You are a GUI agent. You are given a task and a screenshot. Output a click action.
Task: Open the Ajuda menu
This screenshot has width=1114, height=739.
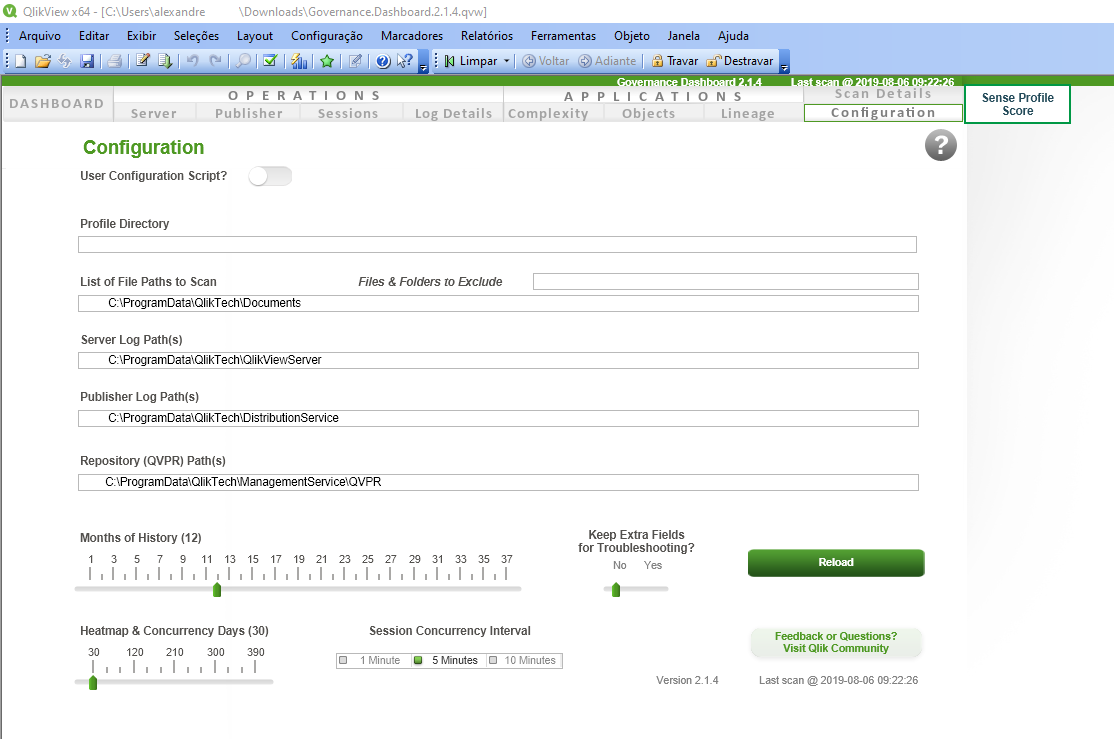click(x=733, y=36)
